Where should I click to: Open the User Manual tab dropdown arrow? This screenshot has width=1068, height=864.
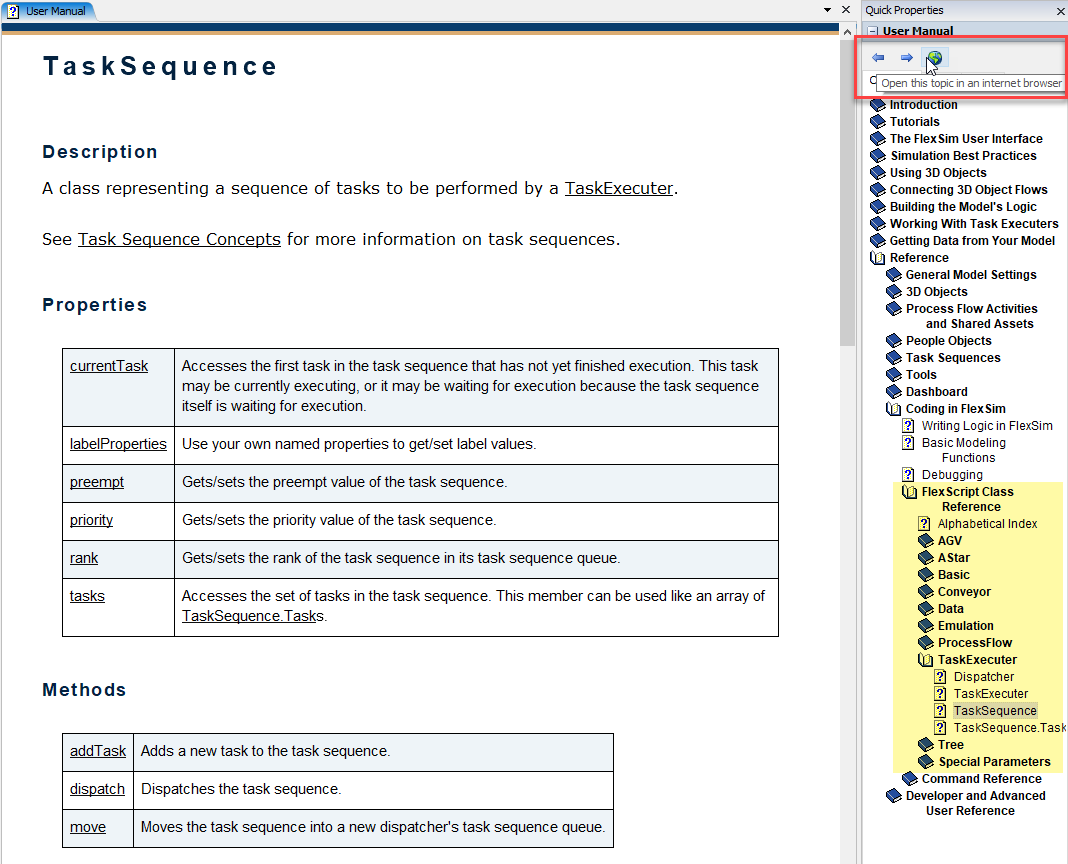click(x=828, y=10)
